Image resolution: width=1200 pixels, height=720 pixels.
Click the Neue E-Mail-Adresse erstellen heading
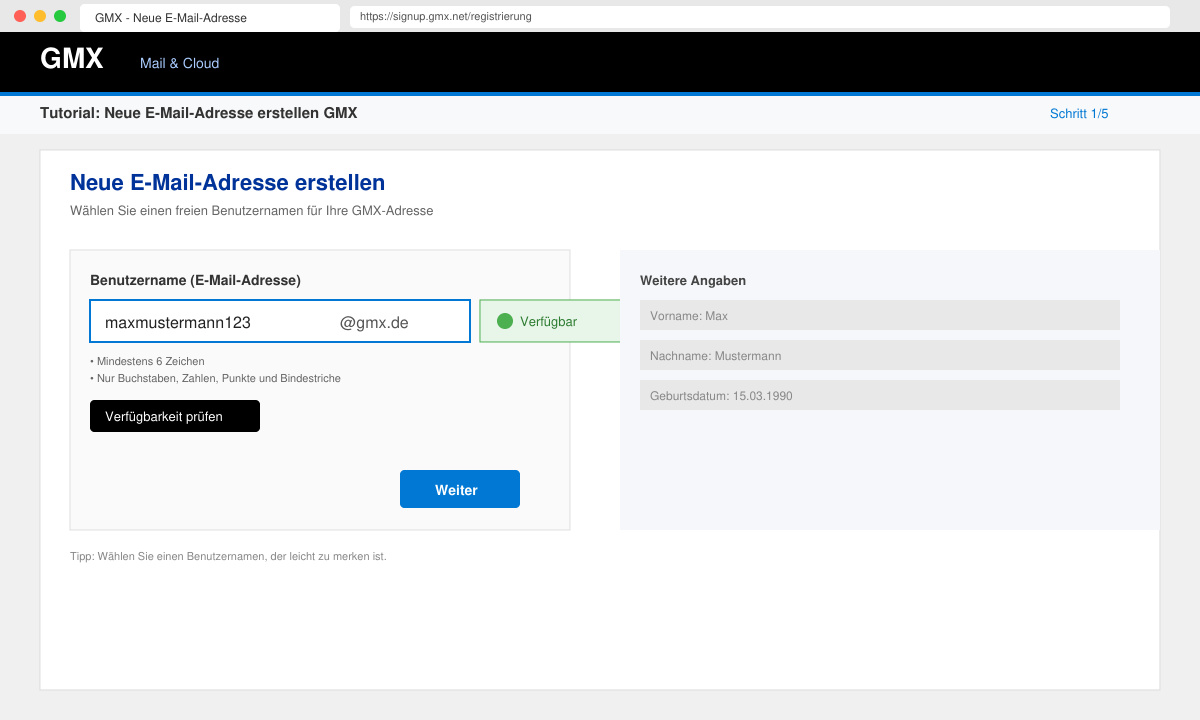pyautogui.click(x=227, y=182)
